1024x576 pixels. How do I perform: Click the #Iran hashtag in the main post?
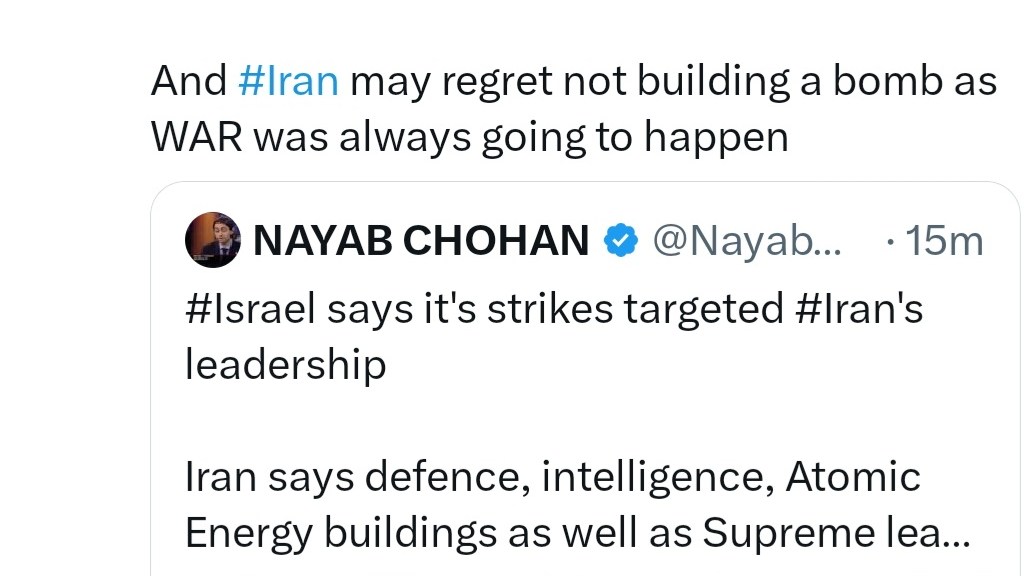pyautogui.click(x=288, y=81)
